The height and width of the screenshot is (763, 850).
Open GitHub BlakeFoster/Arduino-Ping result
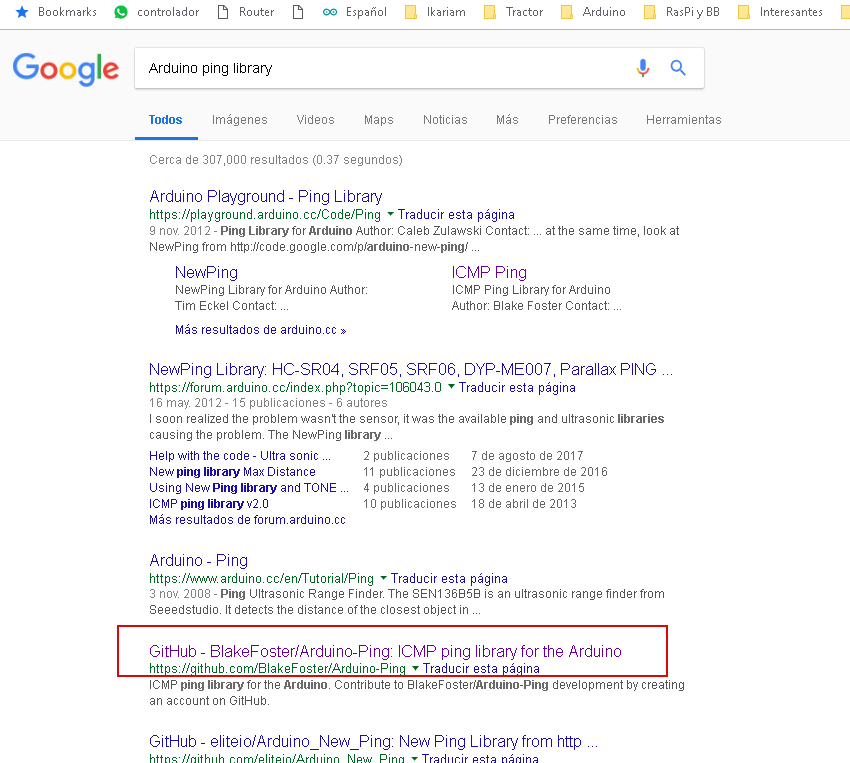(x=385, y=651)
